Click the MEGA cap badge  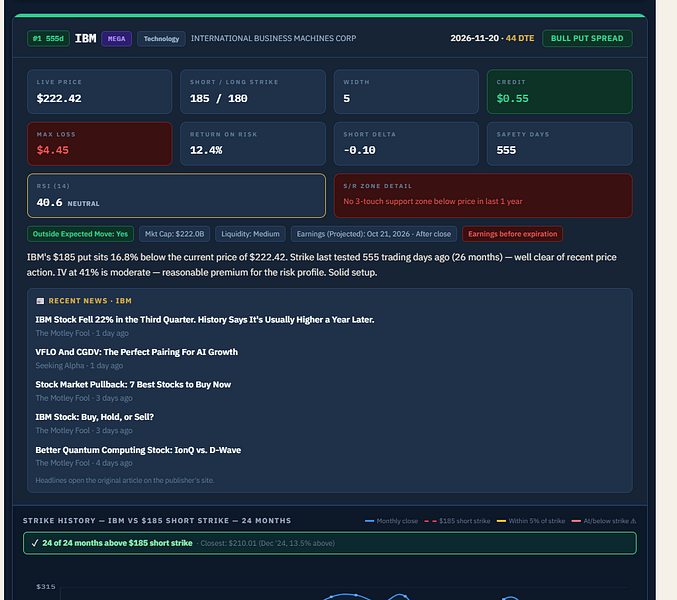pyautogui.click(x=117, y=38)
